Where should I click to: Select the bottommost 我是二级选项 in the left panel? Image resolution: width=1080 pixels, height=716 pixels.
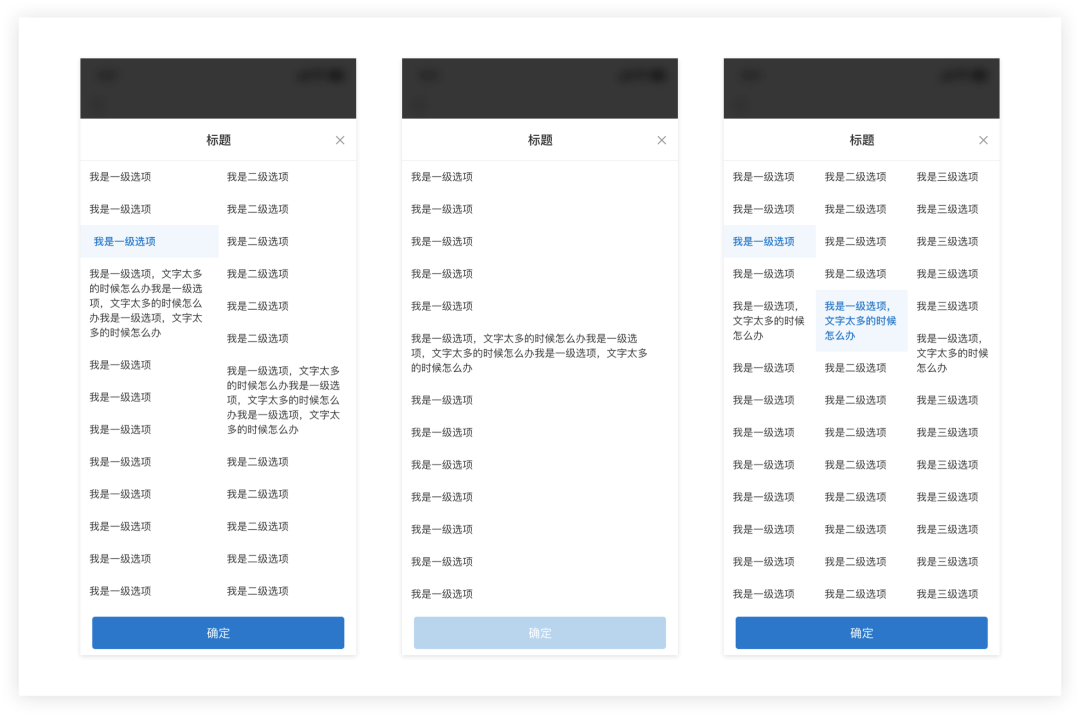(258, 591)
